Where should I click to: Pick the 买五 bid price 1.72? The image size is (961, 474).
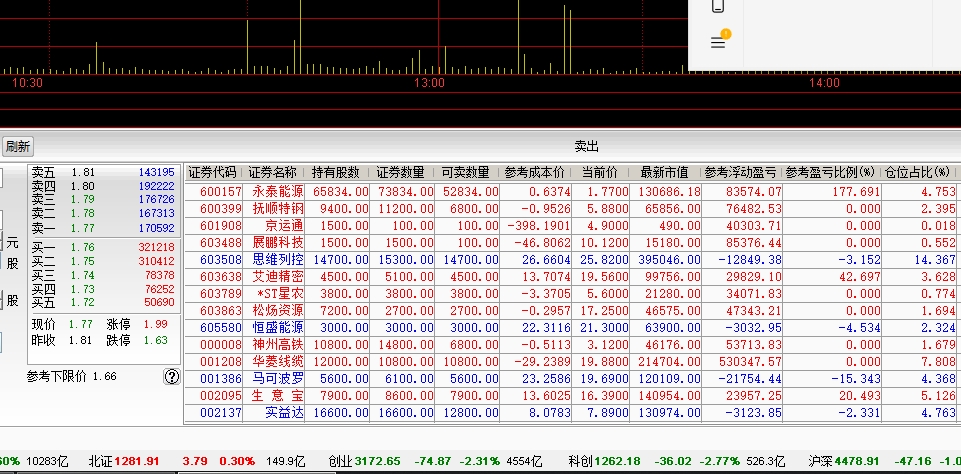83,302
